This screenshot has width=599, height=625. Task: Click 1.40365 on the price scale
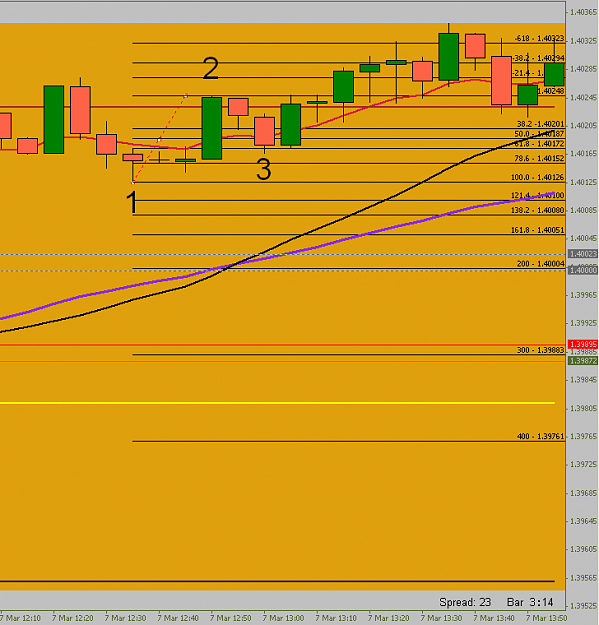tap(583, 12)
